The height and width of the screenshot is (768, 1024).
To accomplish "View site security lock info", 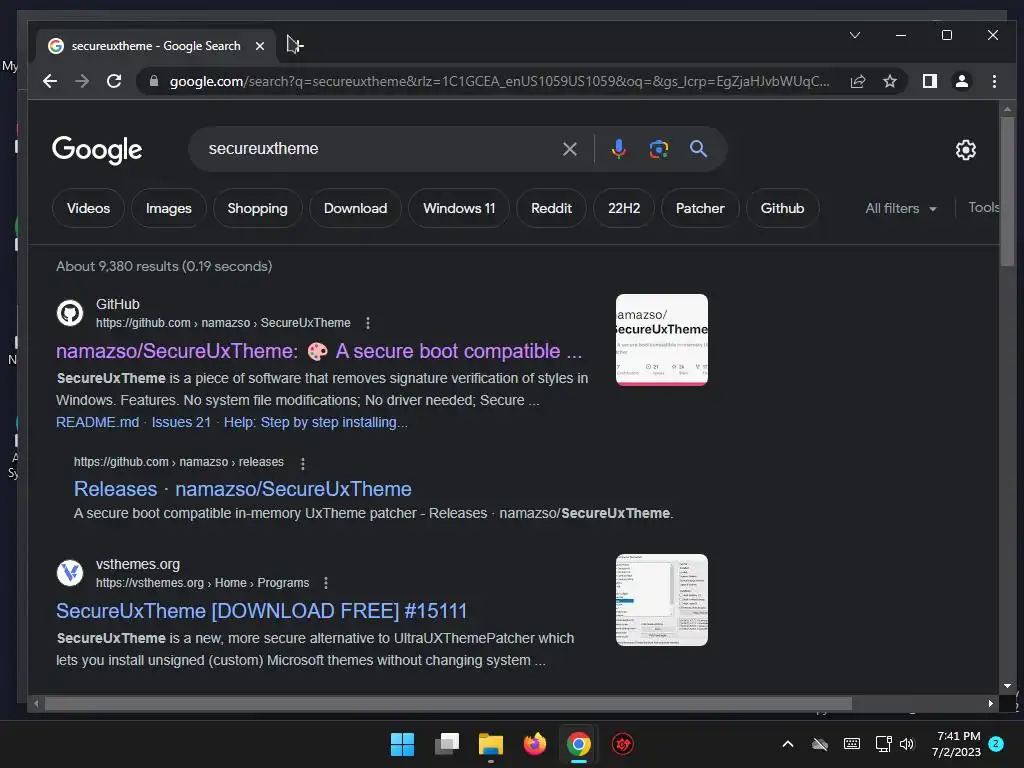I will point(154,81).
